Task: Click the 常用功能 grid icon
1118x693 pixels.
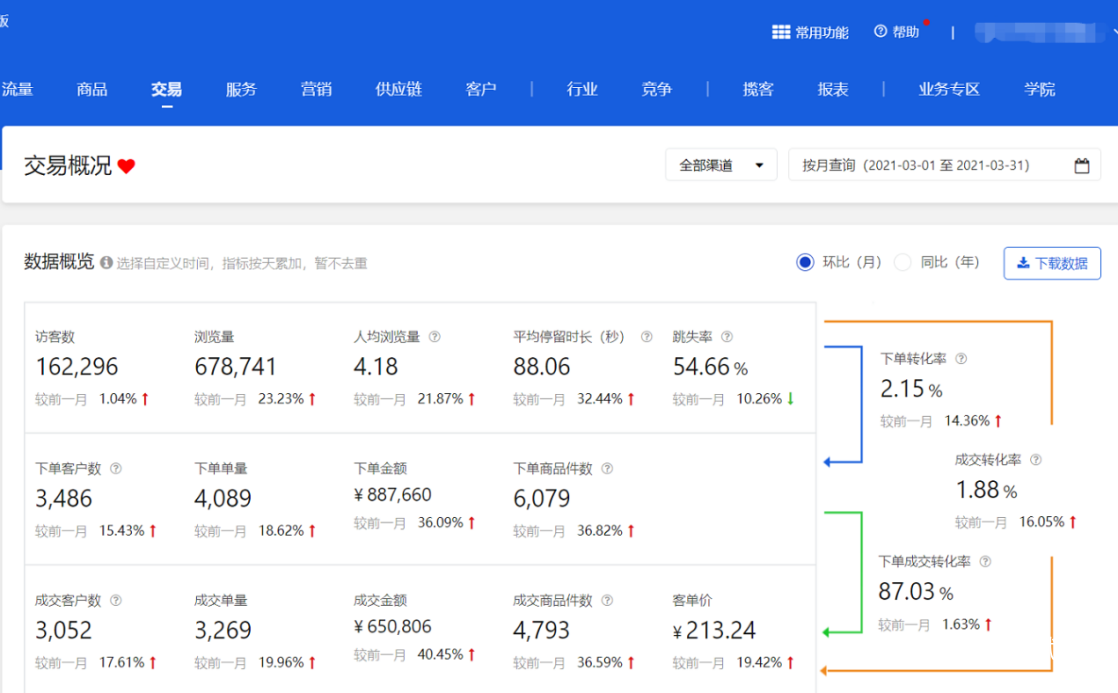Action: click(x=780, y=31)
